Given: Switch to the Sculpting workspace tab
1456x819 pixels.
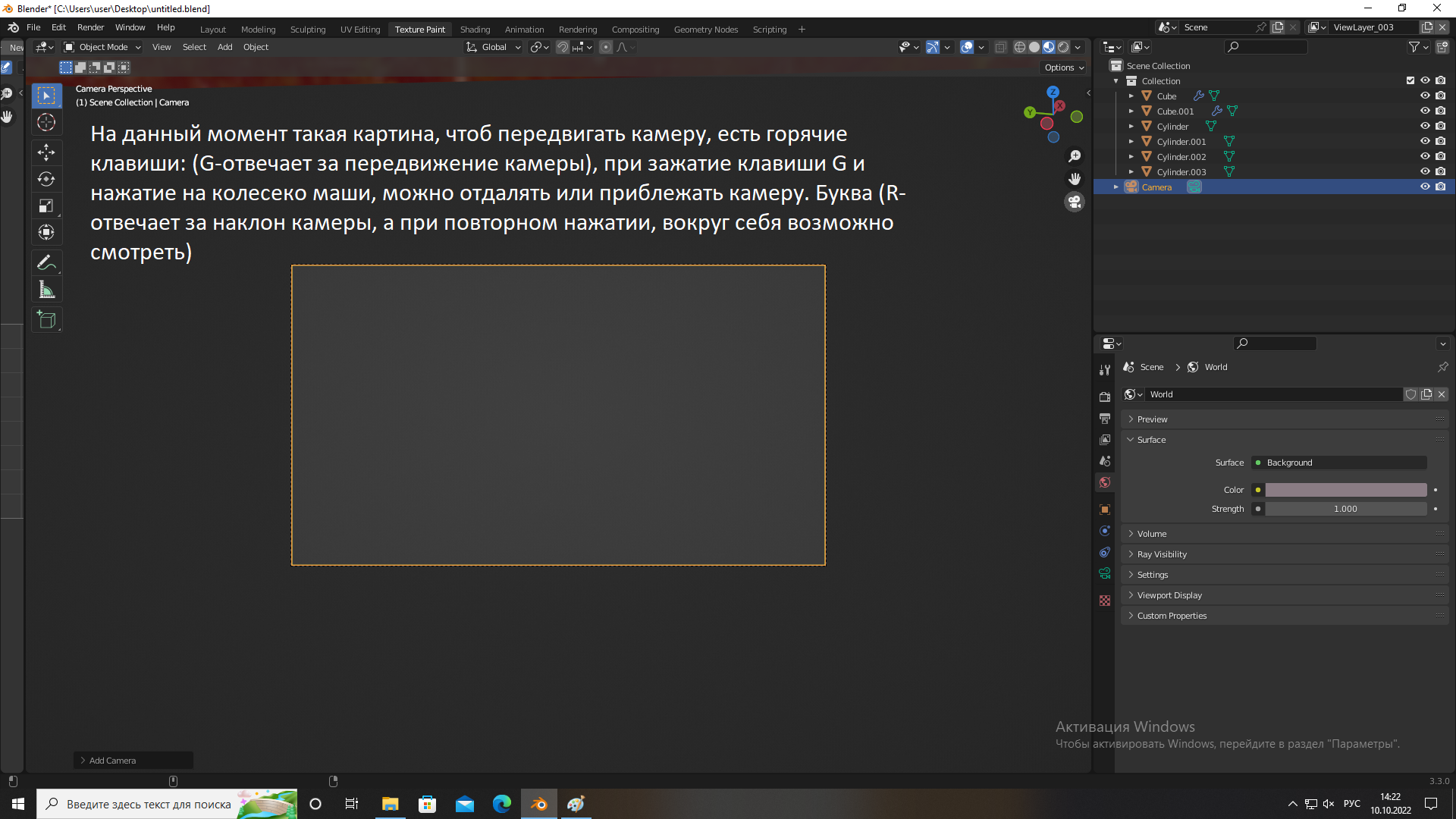Looking at the screenshot, I should point(308,30).
